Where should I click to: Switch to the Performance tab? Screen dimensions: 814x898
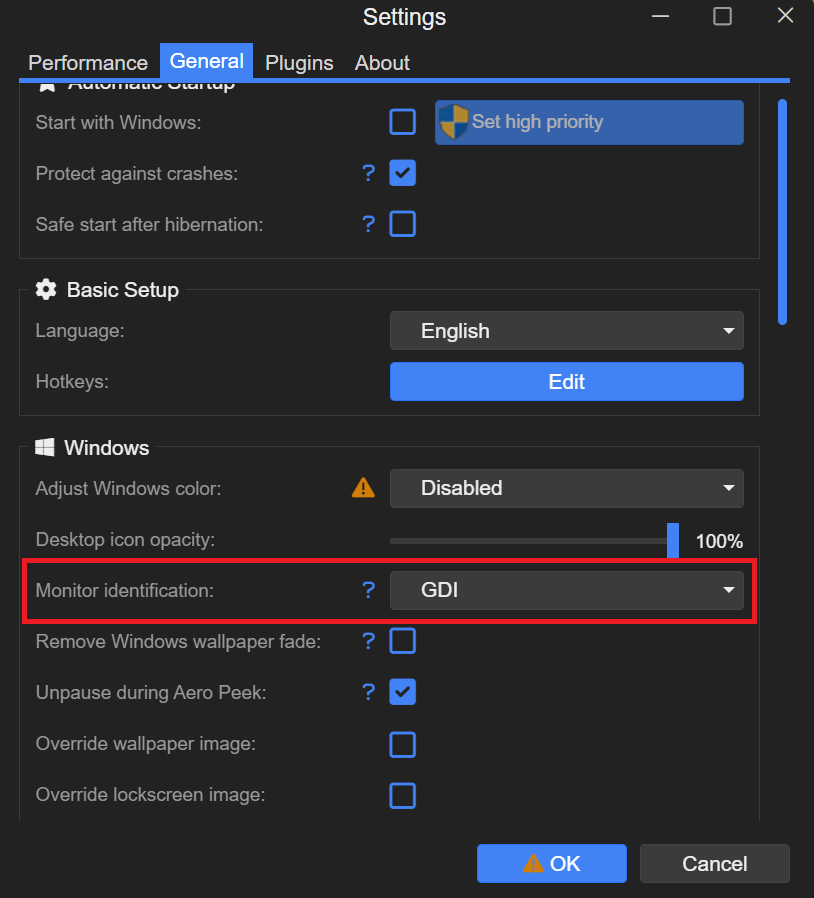tap(88, 62)
